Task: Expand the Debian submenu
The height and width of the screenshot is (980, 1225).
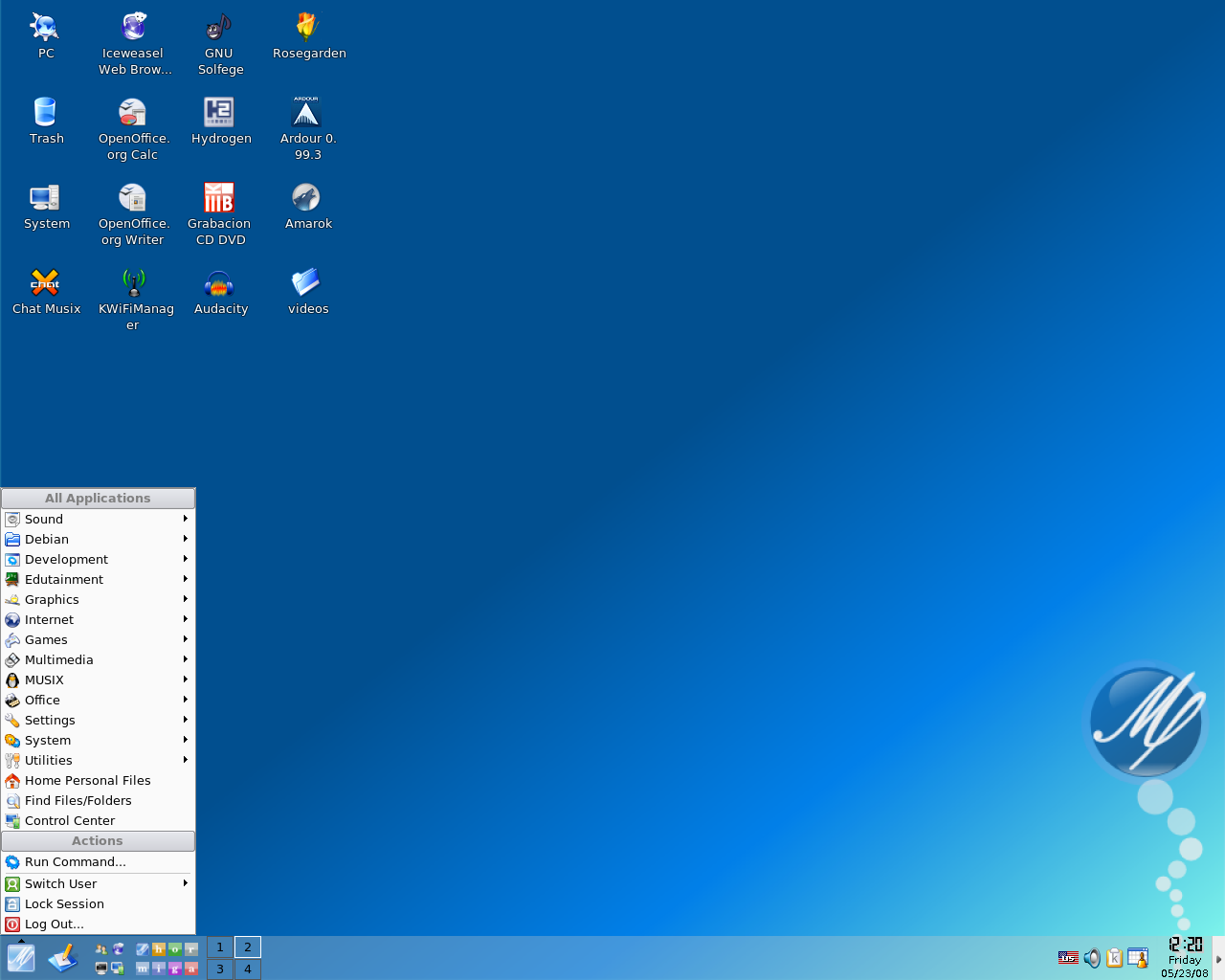Action: click(98, 539)
